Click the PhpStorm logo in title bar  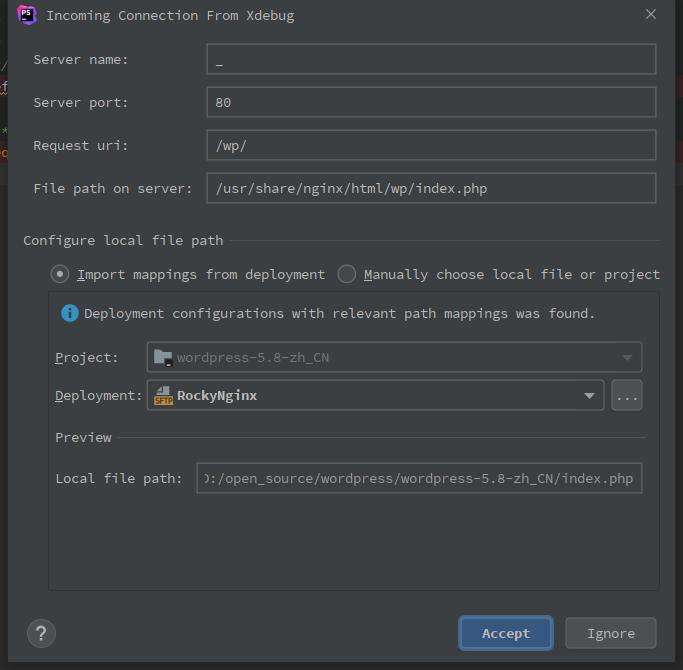[x=27, y=15]
